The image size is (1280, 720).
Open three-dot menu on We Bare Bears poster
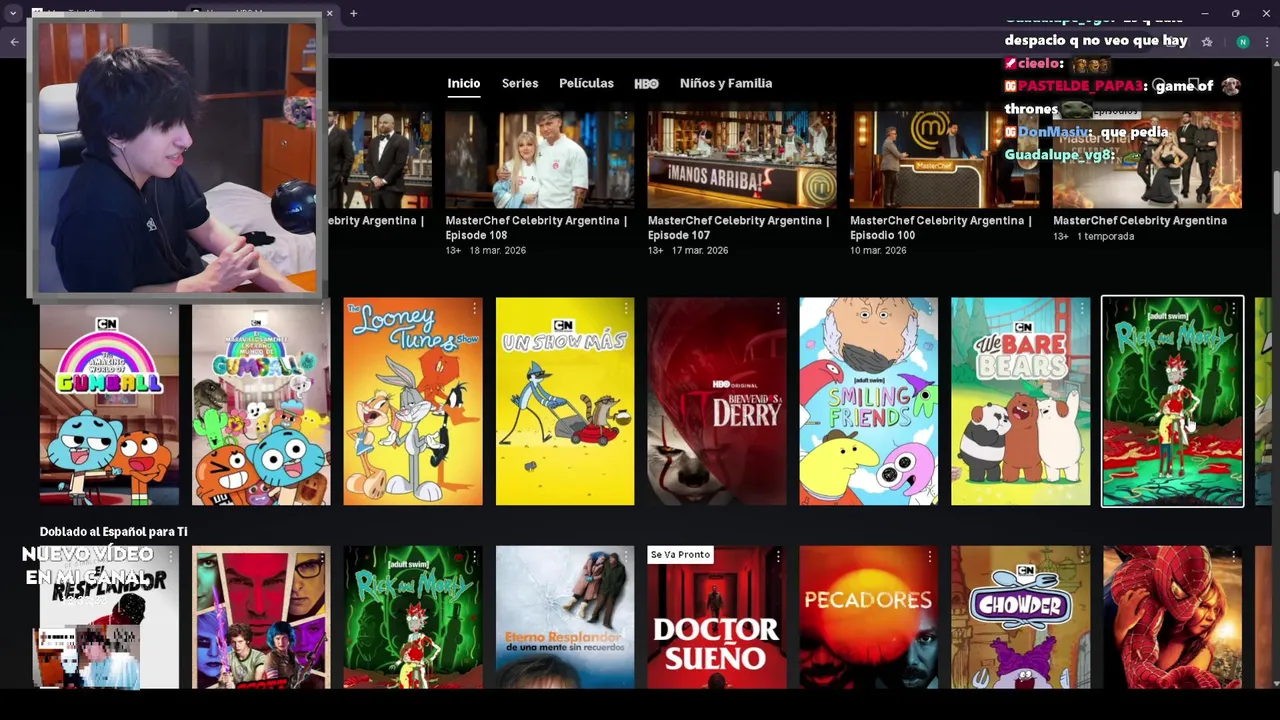1082,310
